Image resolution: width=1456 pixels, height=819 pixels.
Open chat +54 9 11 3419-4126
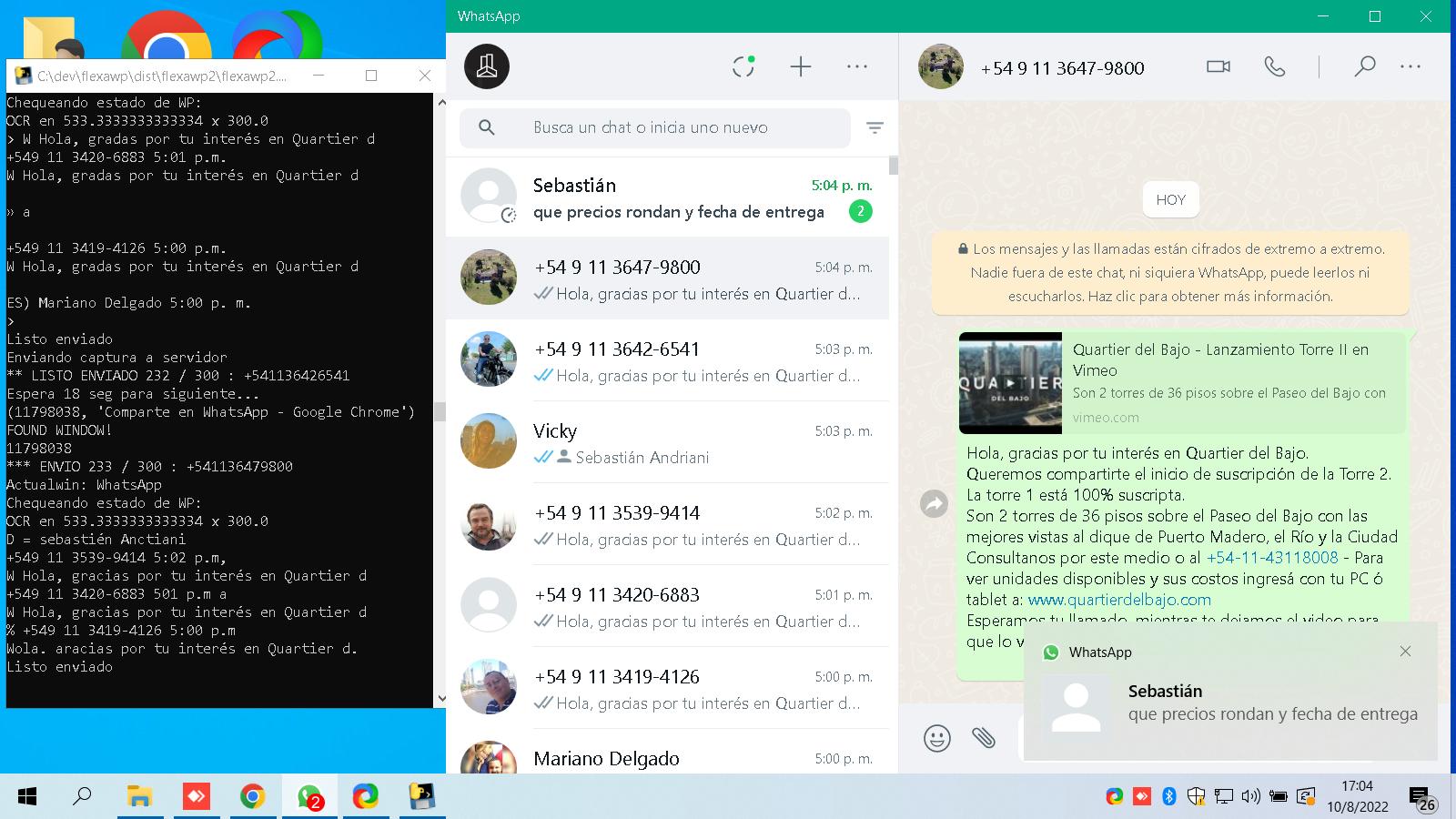coord(667,688)
